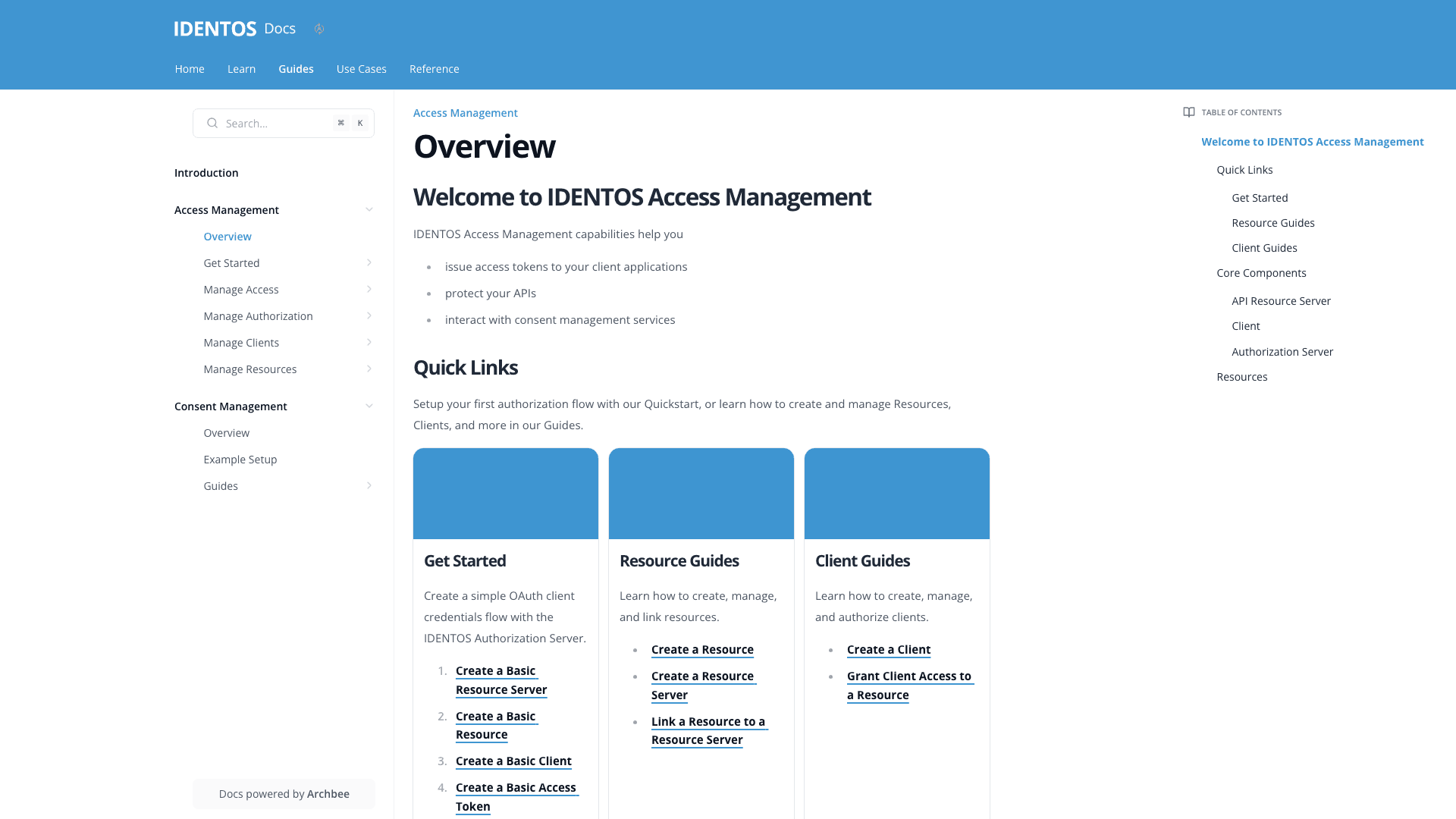Switch to the Use Cases navigation tab

click(x=361, y=68)
